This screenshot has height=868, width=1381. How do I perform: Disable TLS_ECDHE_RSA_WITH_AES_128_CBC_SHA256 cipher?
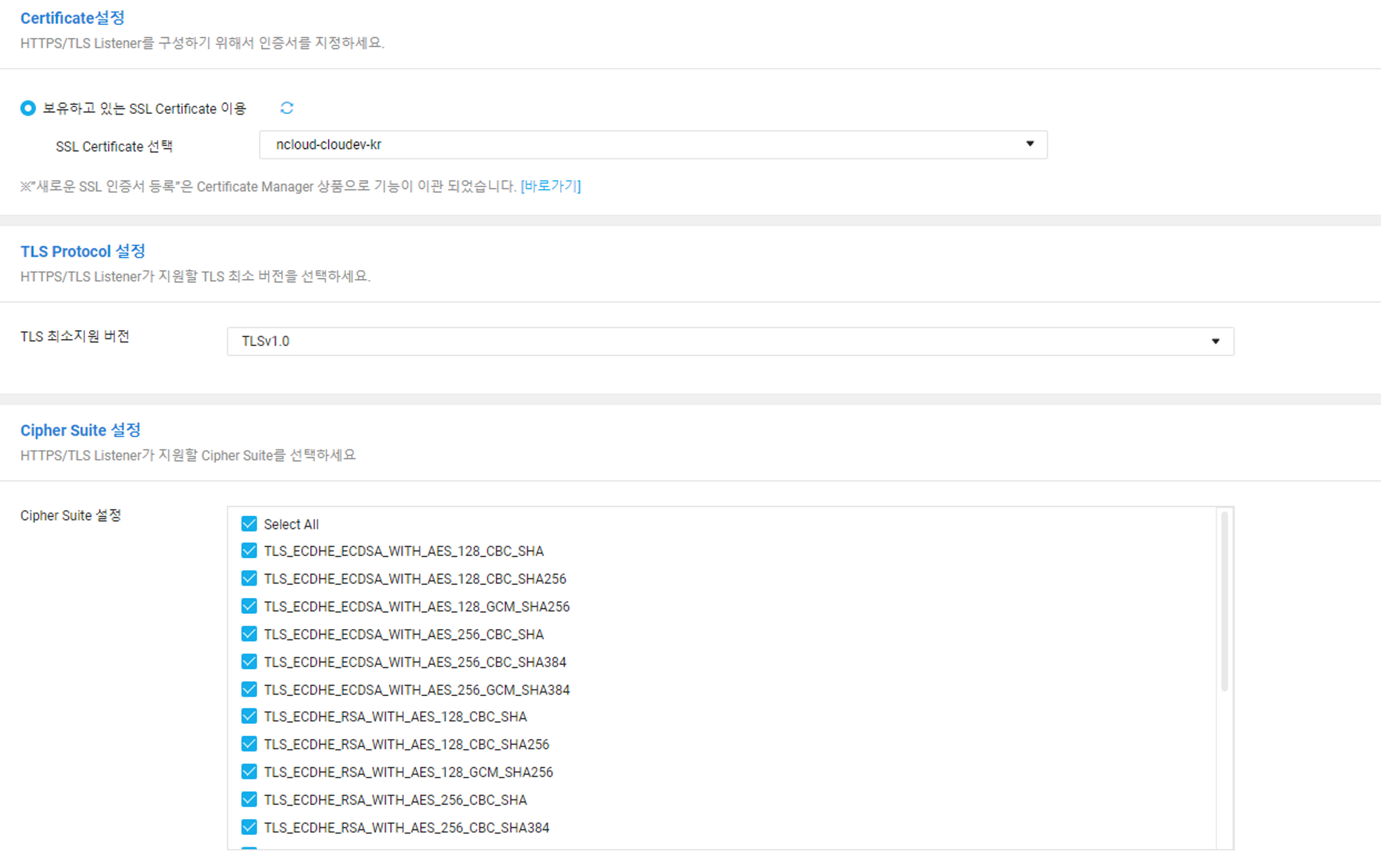pyautogui.click(x=249, y=744)
